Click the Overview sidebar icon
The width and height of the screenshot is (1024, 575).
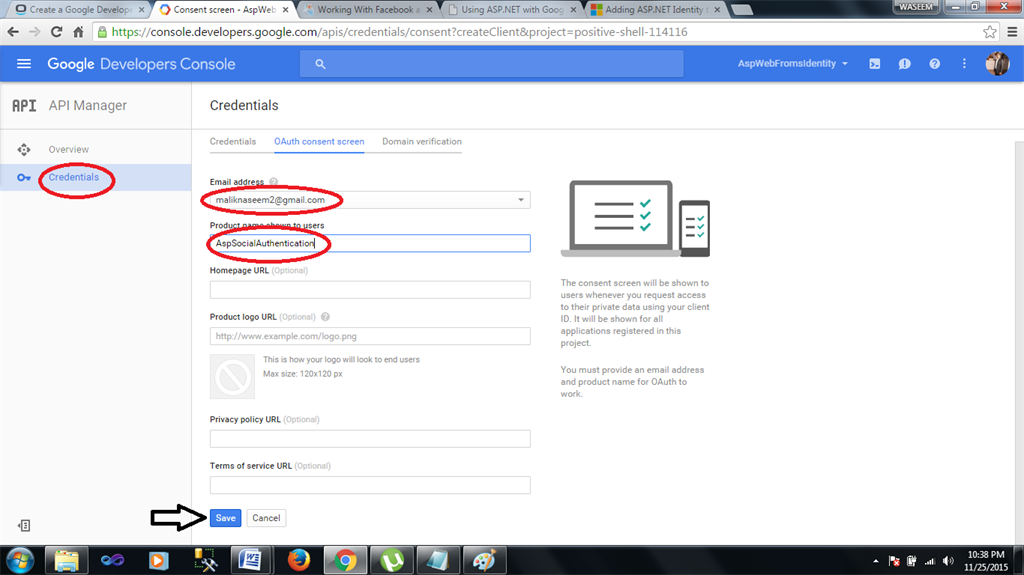24,150
